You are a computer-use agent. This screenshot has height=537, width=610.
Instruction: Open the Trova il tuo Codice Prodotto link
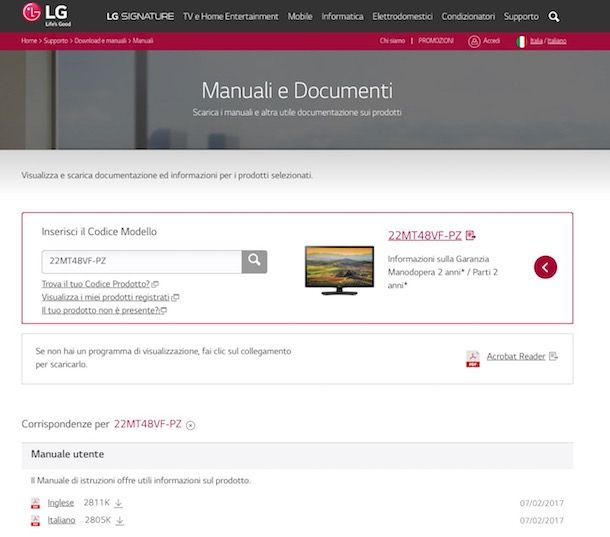tap(96, 284)
